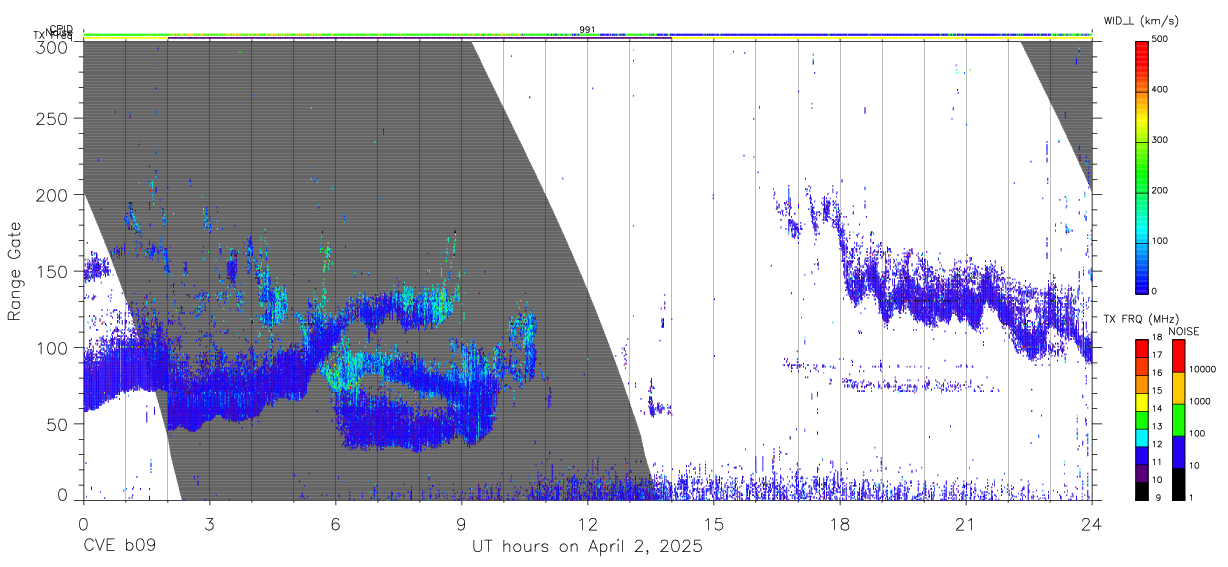Viewport: 1228px width, 567px height.
Task: Pick the green swatch in NOISE legend
Action: tap(1178, 418)
